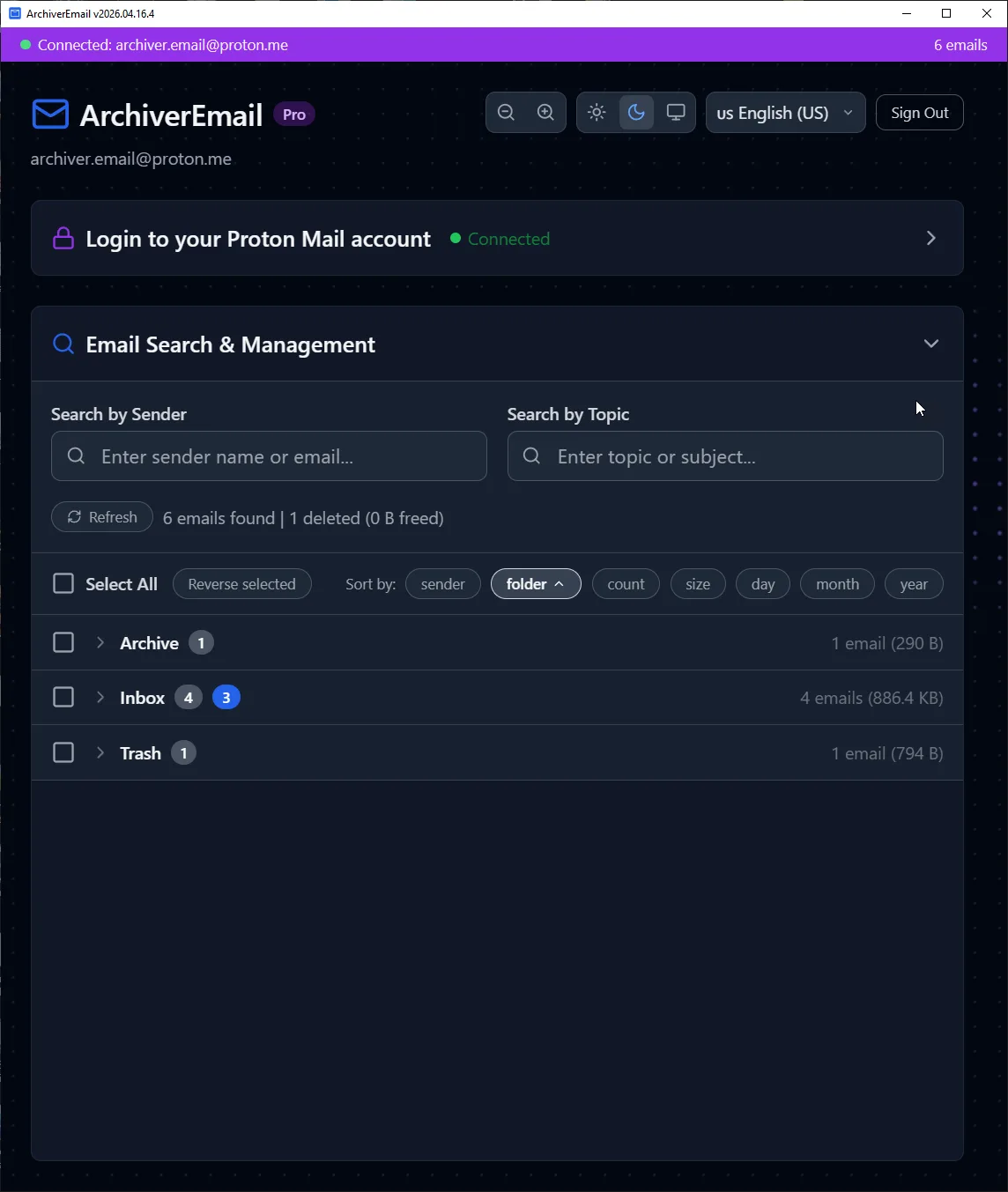Click the Refresh button
The width and height of the screenshot is (1008, 1192).
[102, 517]
